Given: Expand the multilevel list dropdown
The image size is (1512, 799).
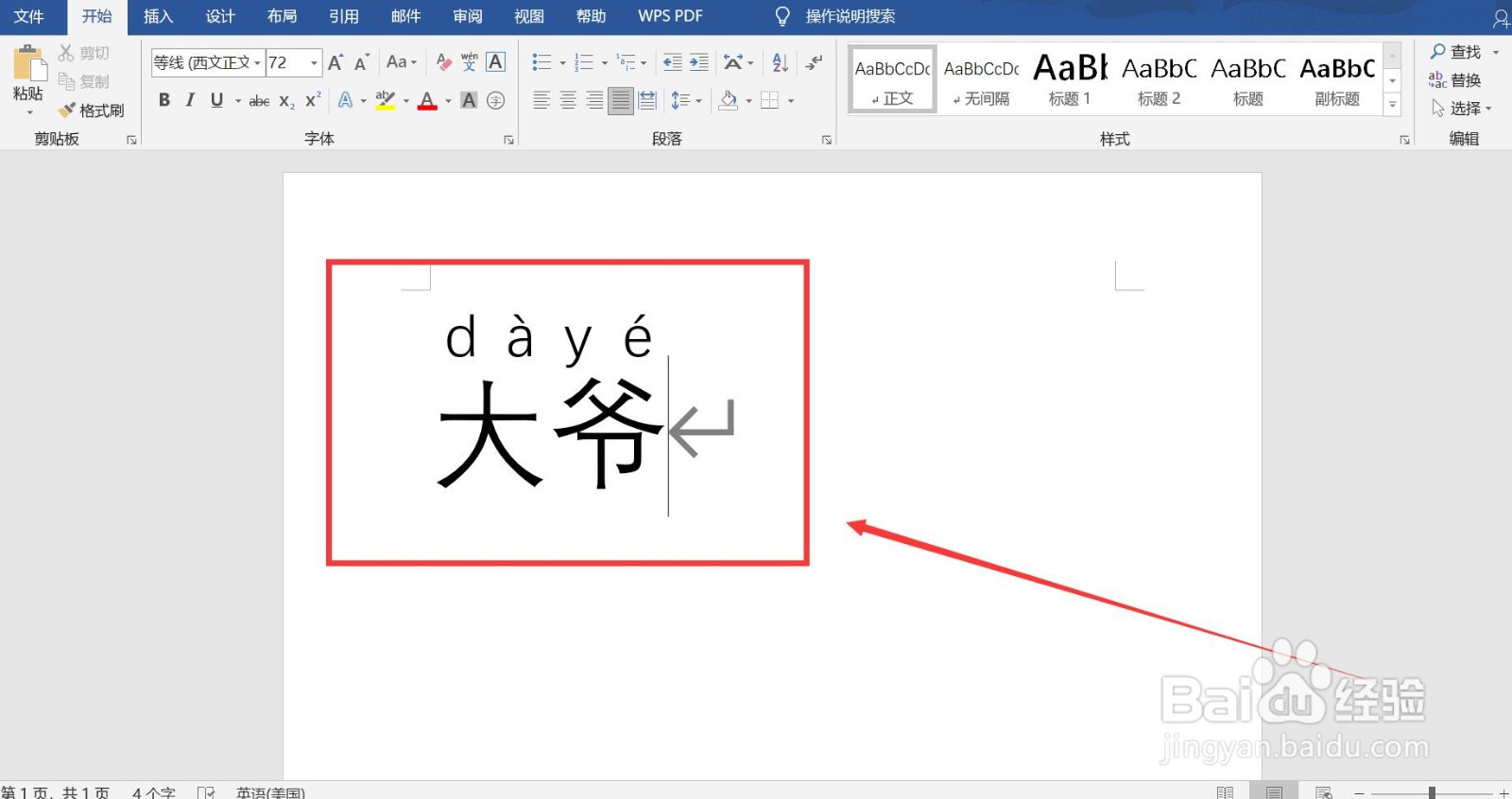Looking at the screenshot, I should coord(644,63).
